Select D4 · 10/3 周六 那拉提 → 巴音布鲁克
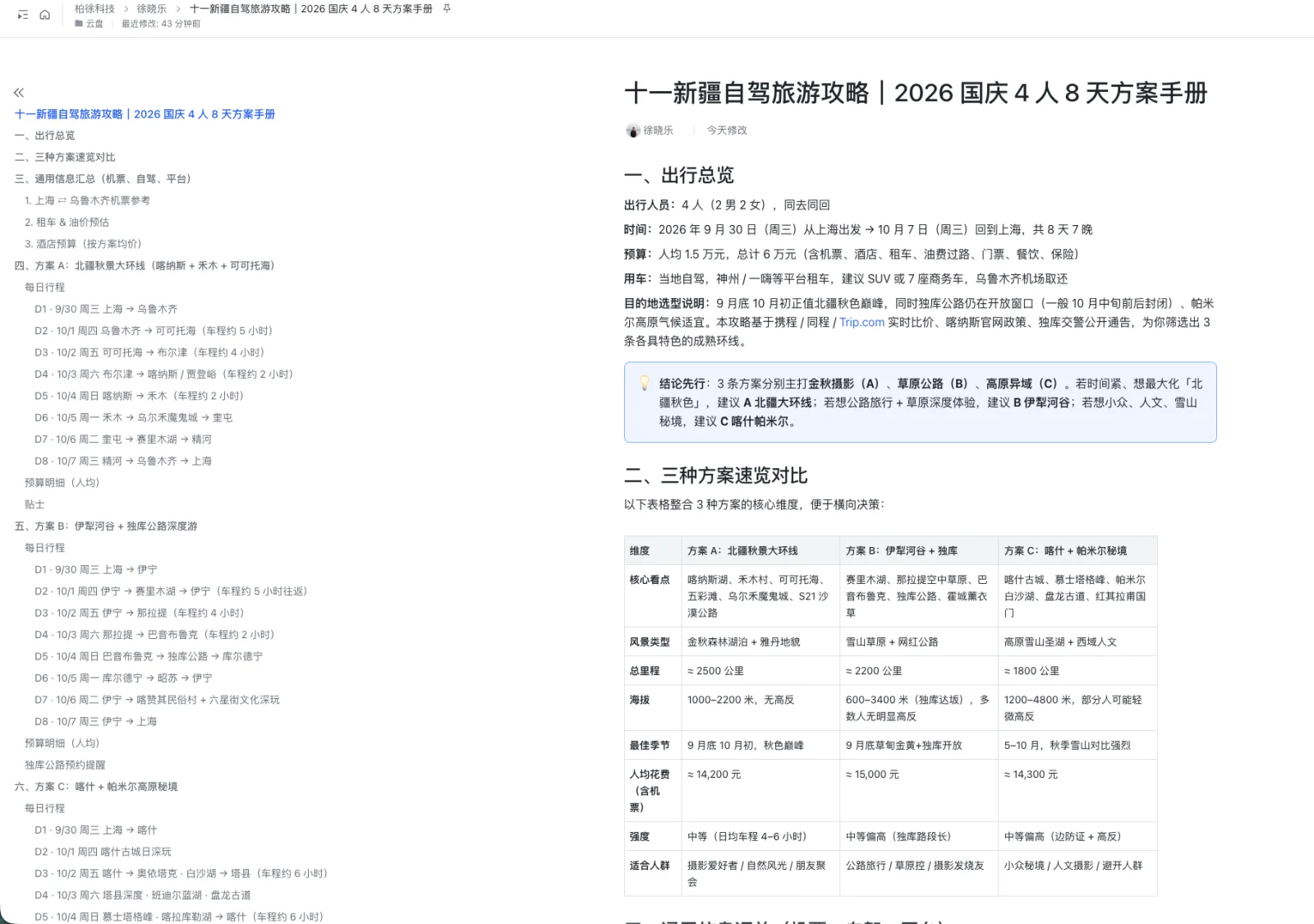The width and height of the screenshot is (1314, 924). coord(154,635)
